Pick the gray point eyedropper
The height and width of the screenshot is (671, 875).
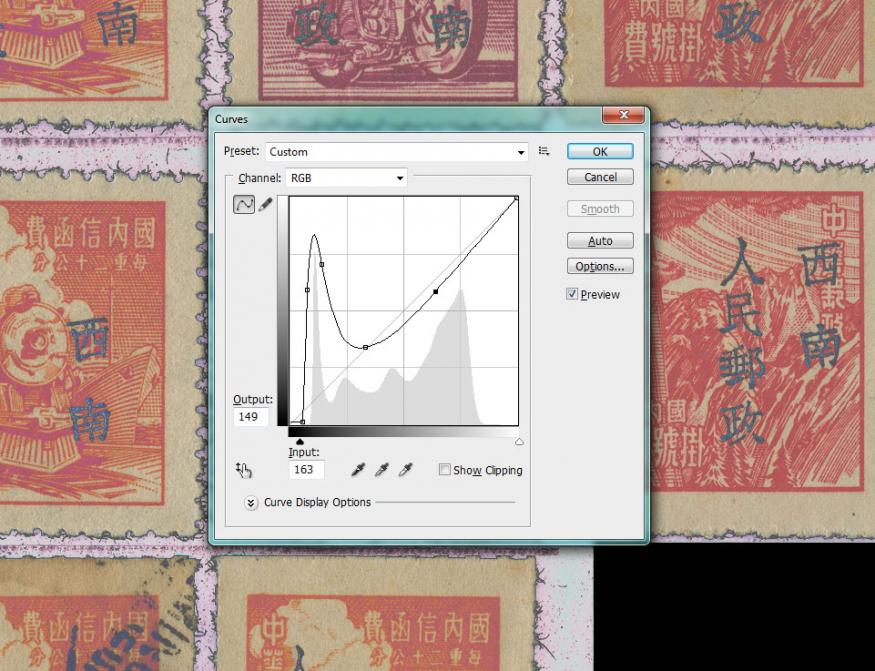pos(382,470)
